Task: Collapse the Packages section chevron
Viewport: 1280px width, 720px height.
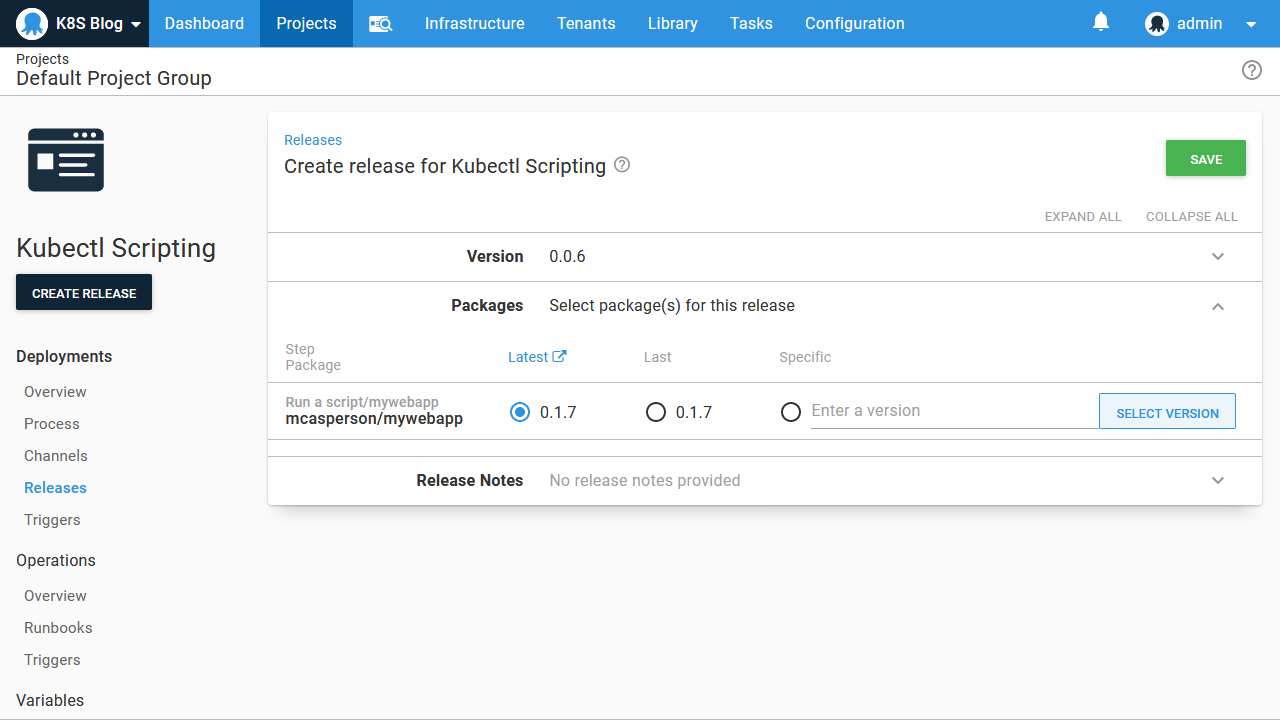Action: point(1217,306)
